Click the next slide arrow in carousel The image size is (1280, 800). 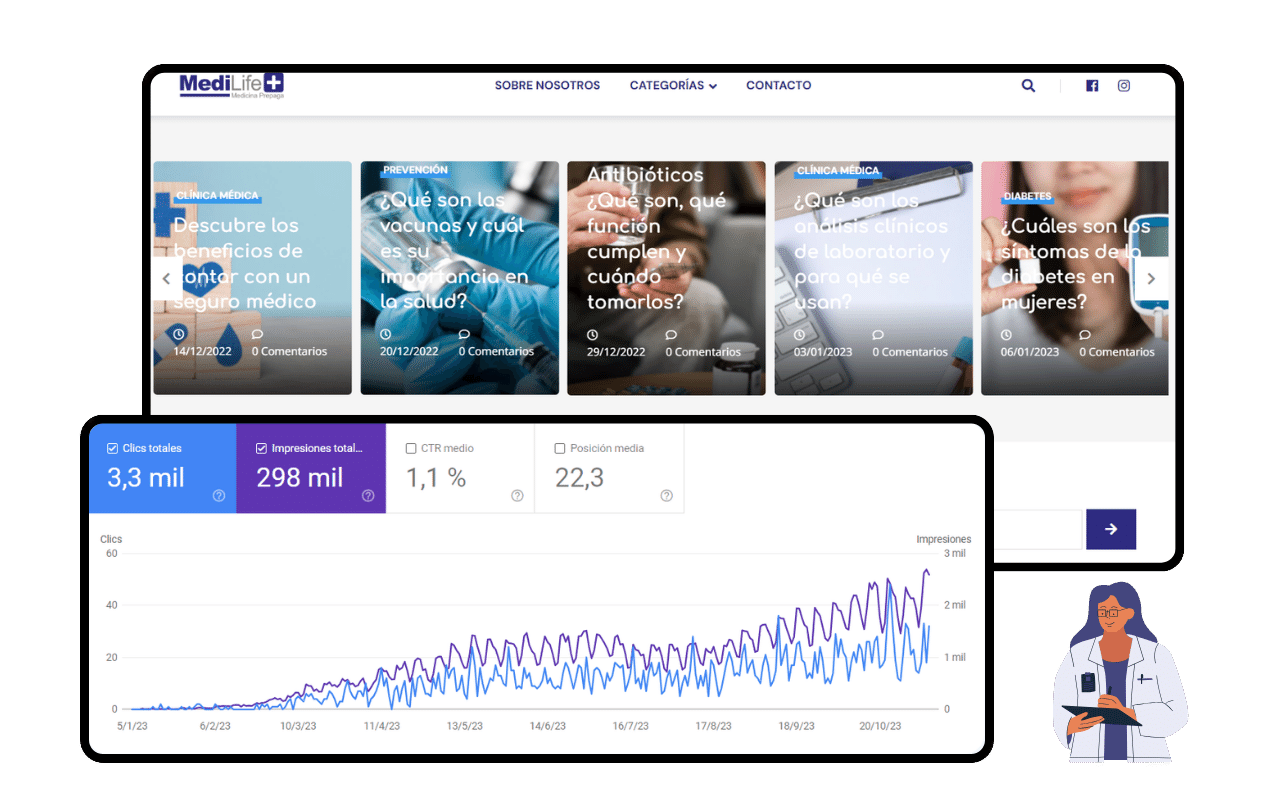[x=1151, y=279]
